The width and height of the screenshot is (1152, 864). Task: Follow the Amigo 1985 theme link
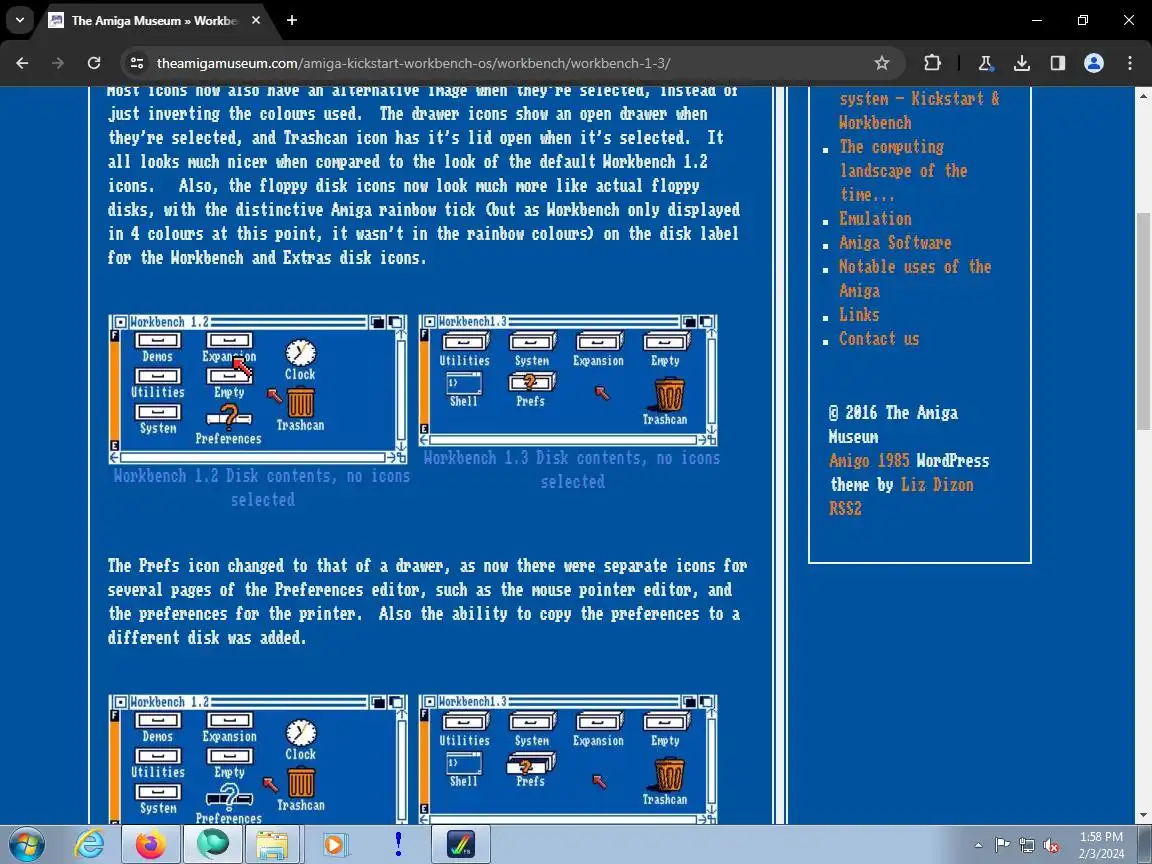click(x=868, y=461)
